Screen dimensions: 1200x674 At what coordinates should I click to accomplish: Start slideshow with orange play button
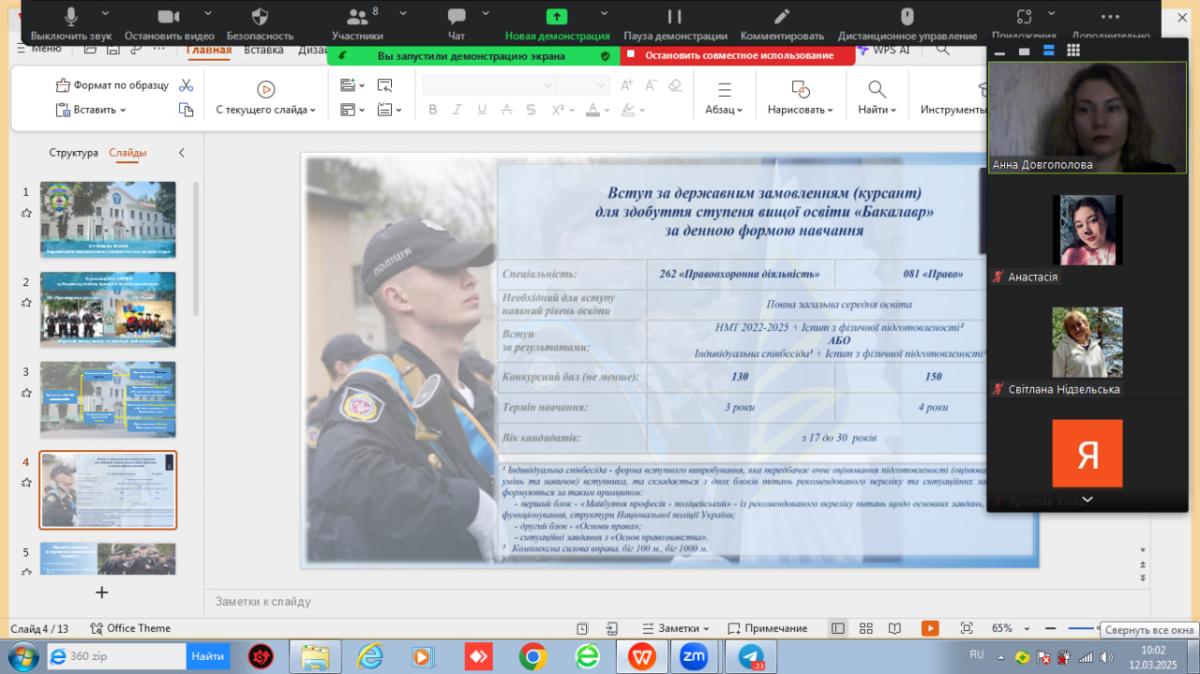[930, 628]
